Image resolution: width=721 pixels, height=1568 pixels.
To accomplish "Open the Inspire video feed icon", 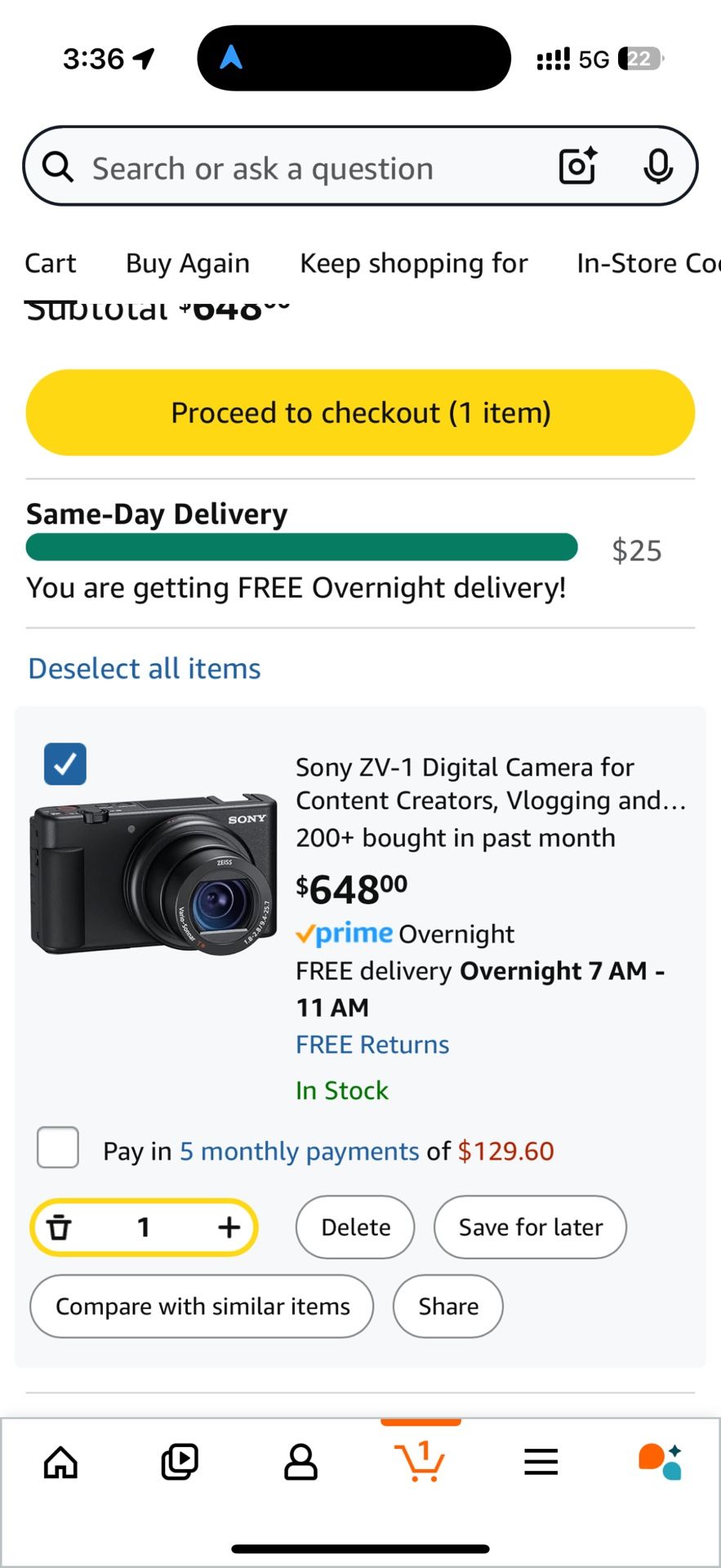I will (180, 1462).
